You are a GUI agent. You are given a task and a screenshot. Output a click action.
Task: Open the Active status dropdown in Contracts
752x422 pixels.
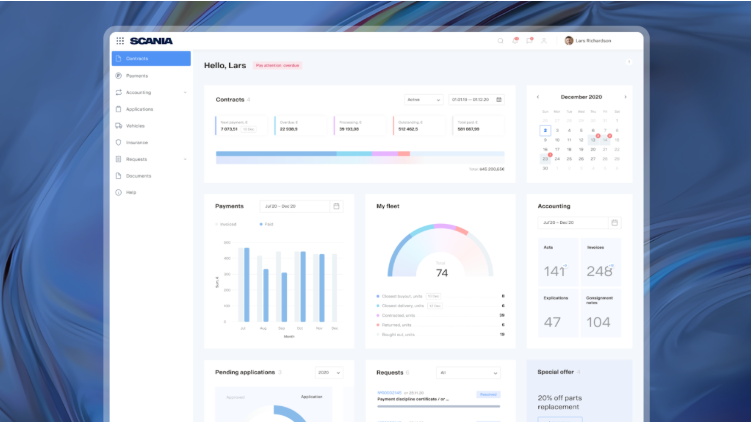423,100
